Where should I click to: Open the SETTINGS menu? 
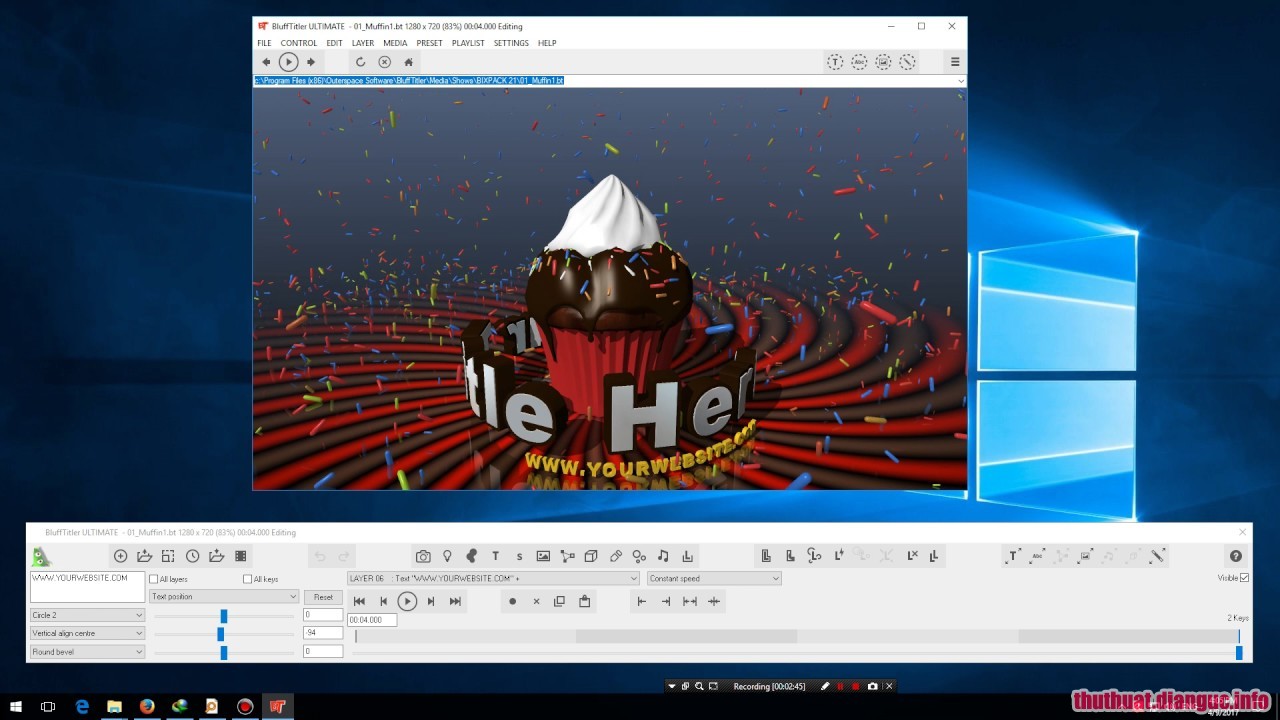pyautogui.click(x=511, y=43)
